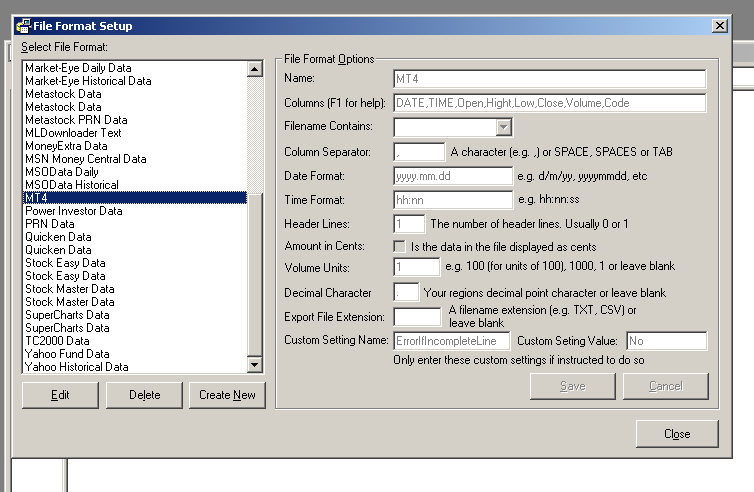The image size is (754, 492).
Task: Click the Date Format field
Action: click(453, 176)
